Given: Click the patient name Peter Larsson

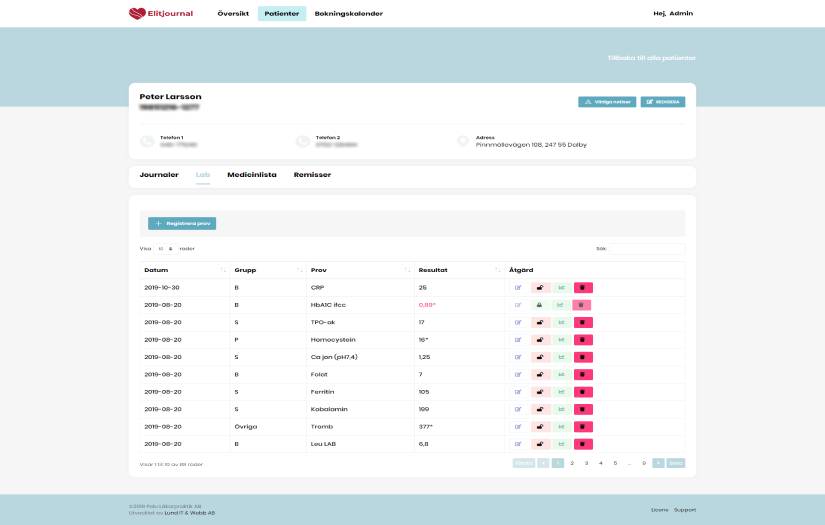Looking at the screenshot, I should 170,97.
